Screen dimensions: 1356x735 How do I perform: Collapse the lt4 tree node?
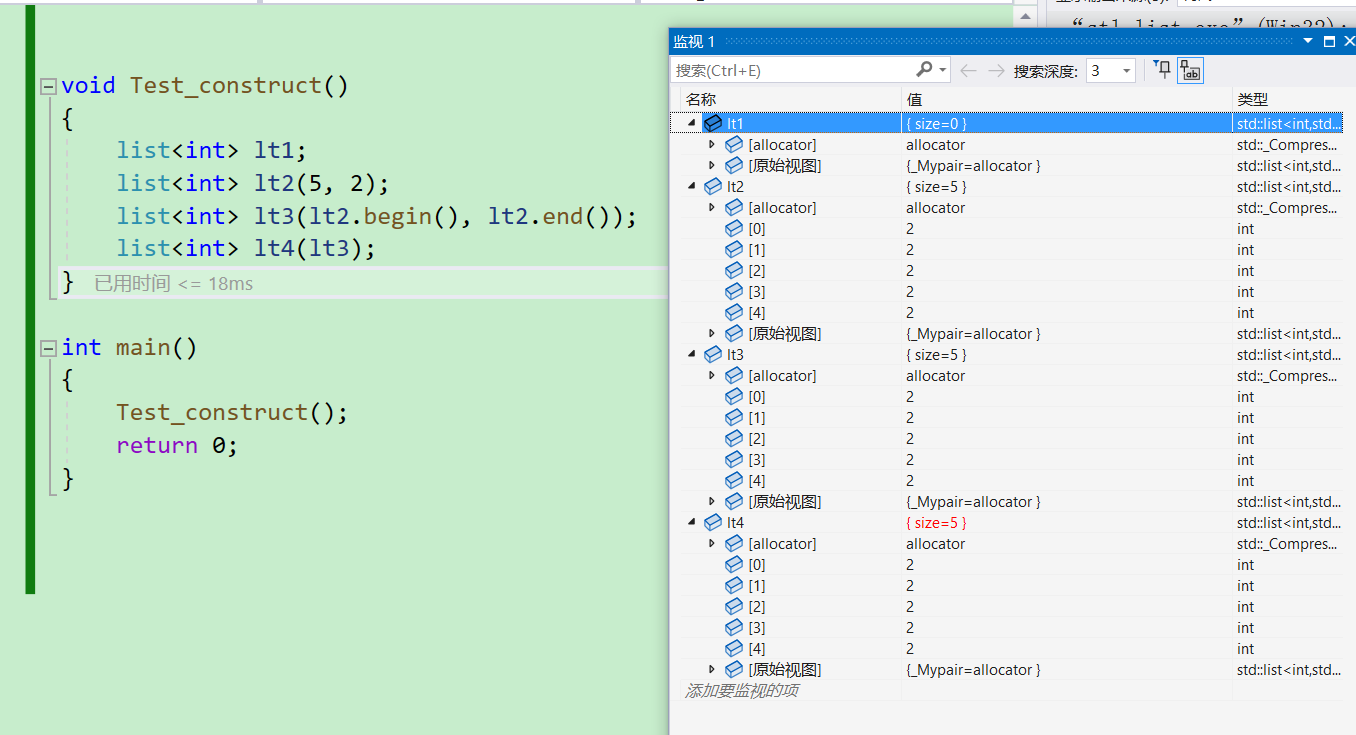[x=691, y=523]
